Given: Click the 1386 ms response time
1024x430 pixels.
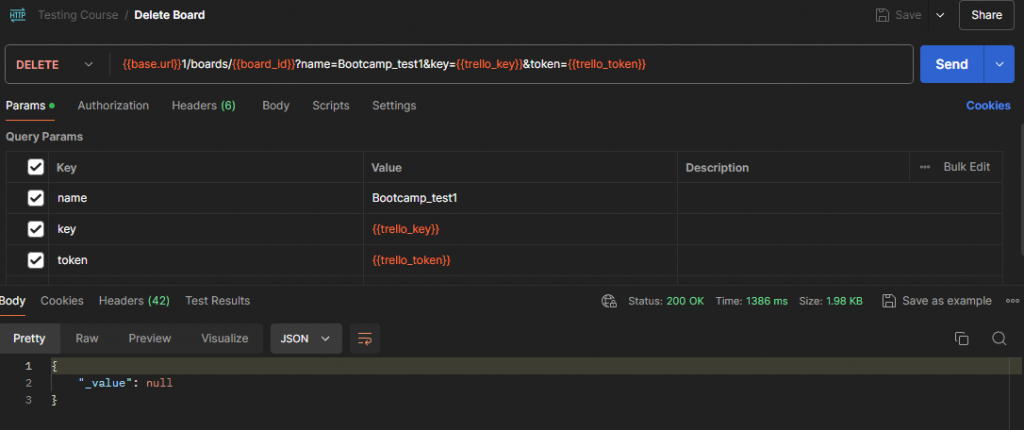Looking at the screenshot, I should pos(766,301).
